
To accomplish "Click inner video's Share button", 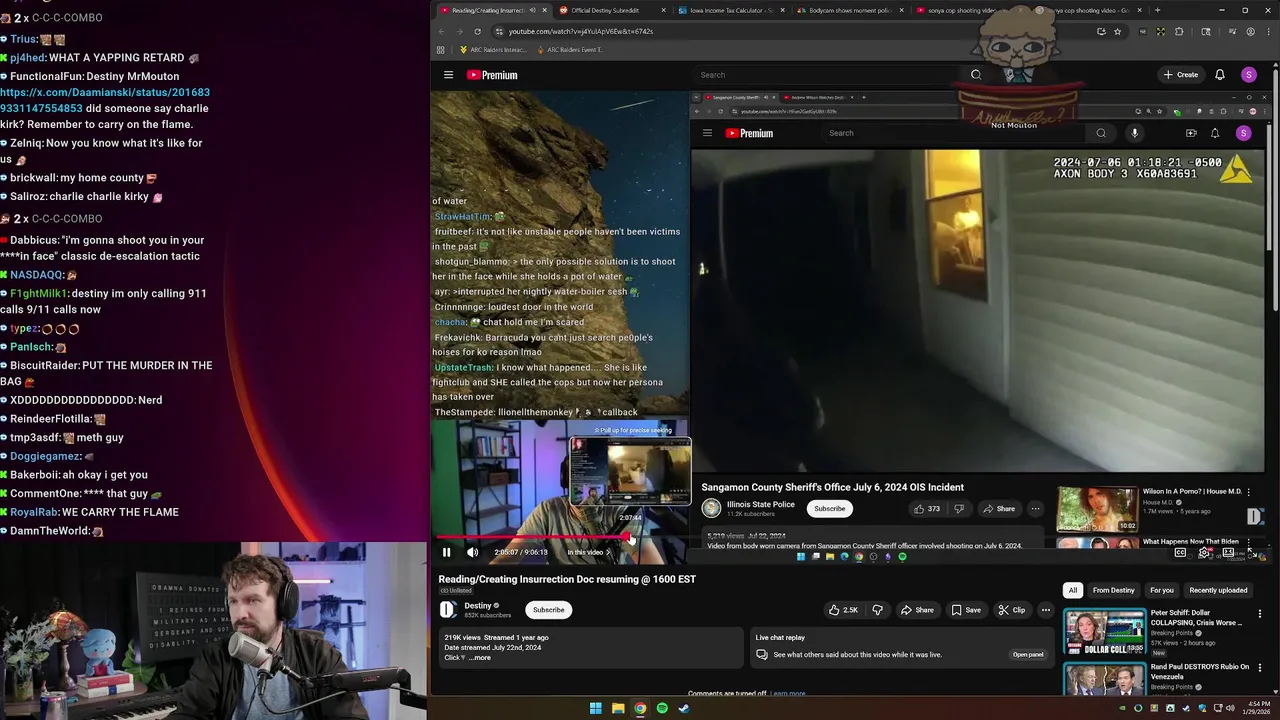I will click(998, 508).
